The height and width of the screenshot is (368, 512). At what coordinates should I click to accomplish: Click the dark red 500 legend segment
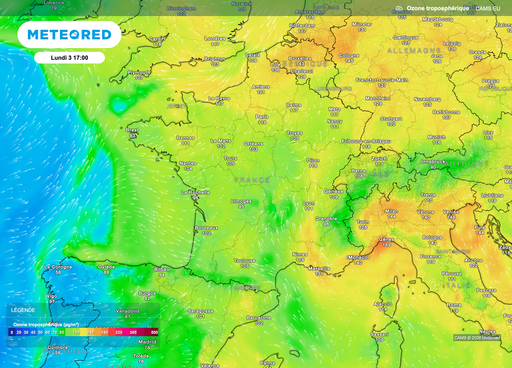(154, 332)
